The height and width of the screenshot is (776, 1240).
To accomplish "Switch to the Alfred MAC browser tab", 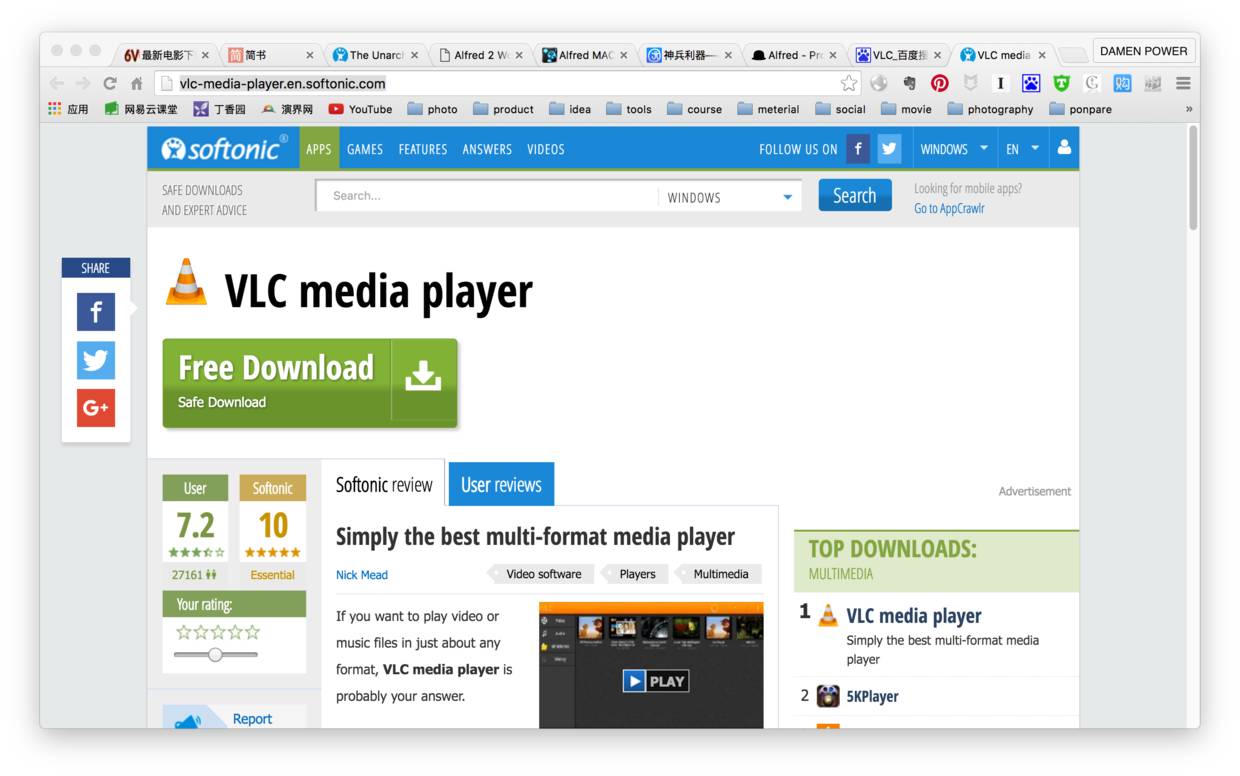I will click(x=584, y=55).
